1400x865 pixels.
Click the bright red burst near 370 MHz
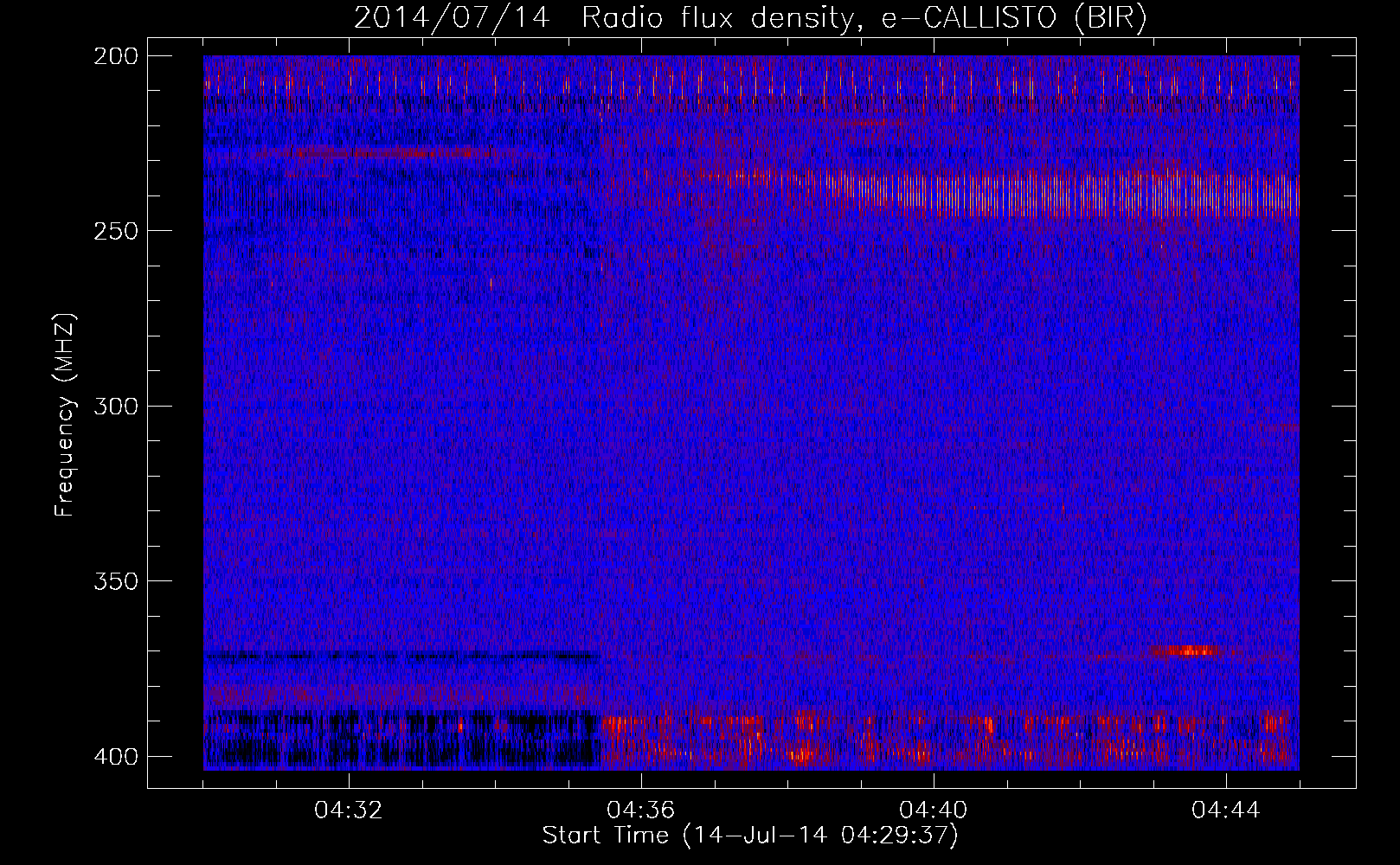point(1187,650)
